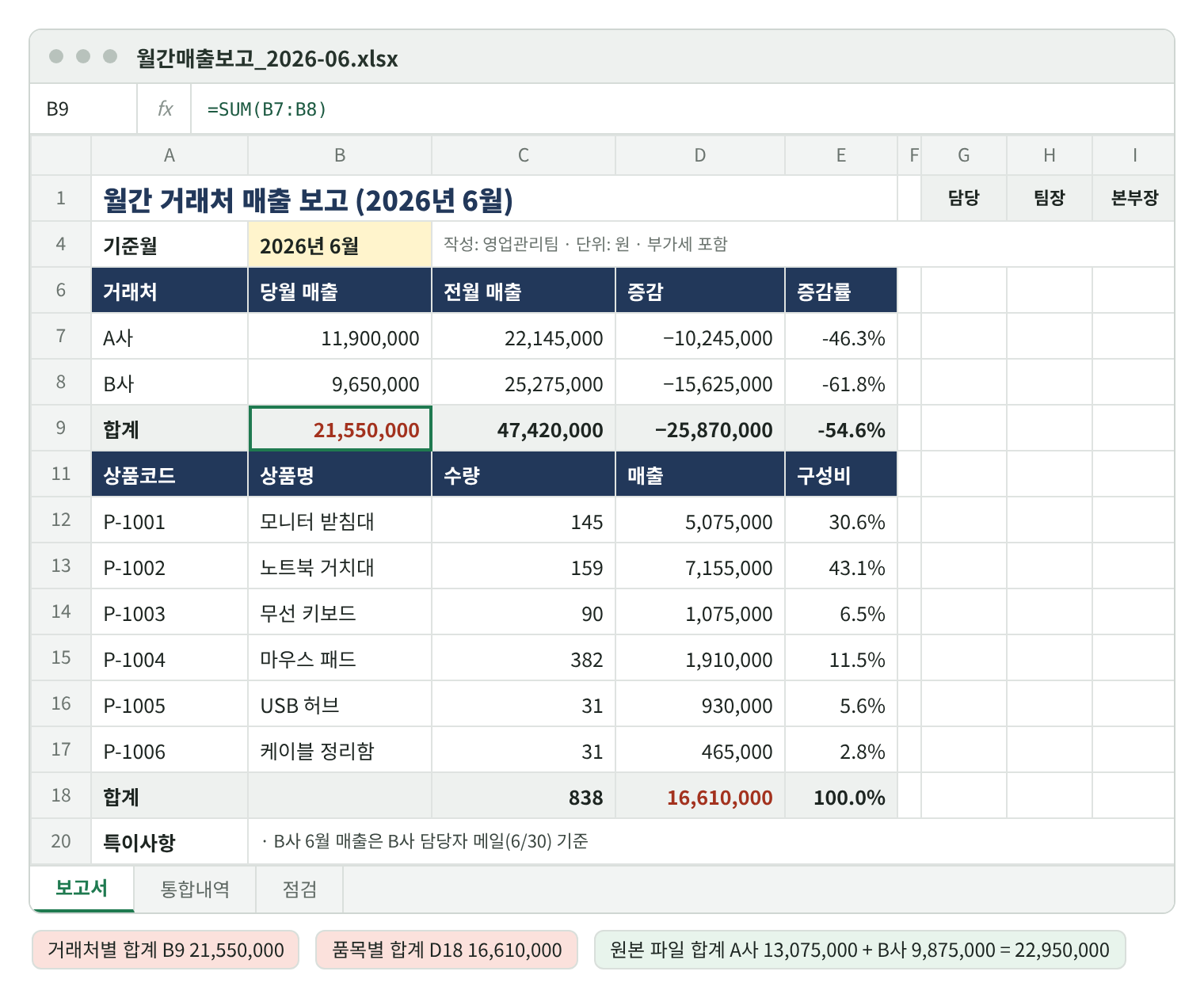
Task: Select the 노트북 거치대 cell
Action: [340, 566]
